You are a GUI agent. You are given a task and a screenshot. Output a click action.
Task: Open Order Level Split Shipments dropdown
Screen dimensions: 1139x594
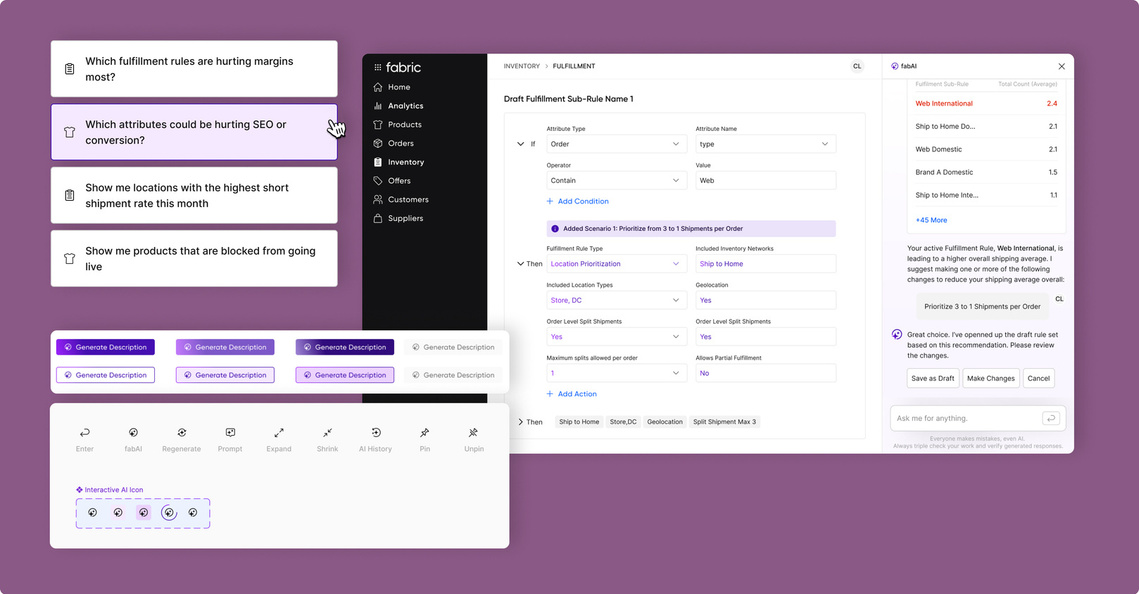coord(616,336)
